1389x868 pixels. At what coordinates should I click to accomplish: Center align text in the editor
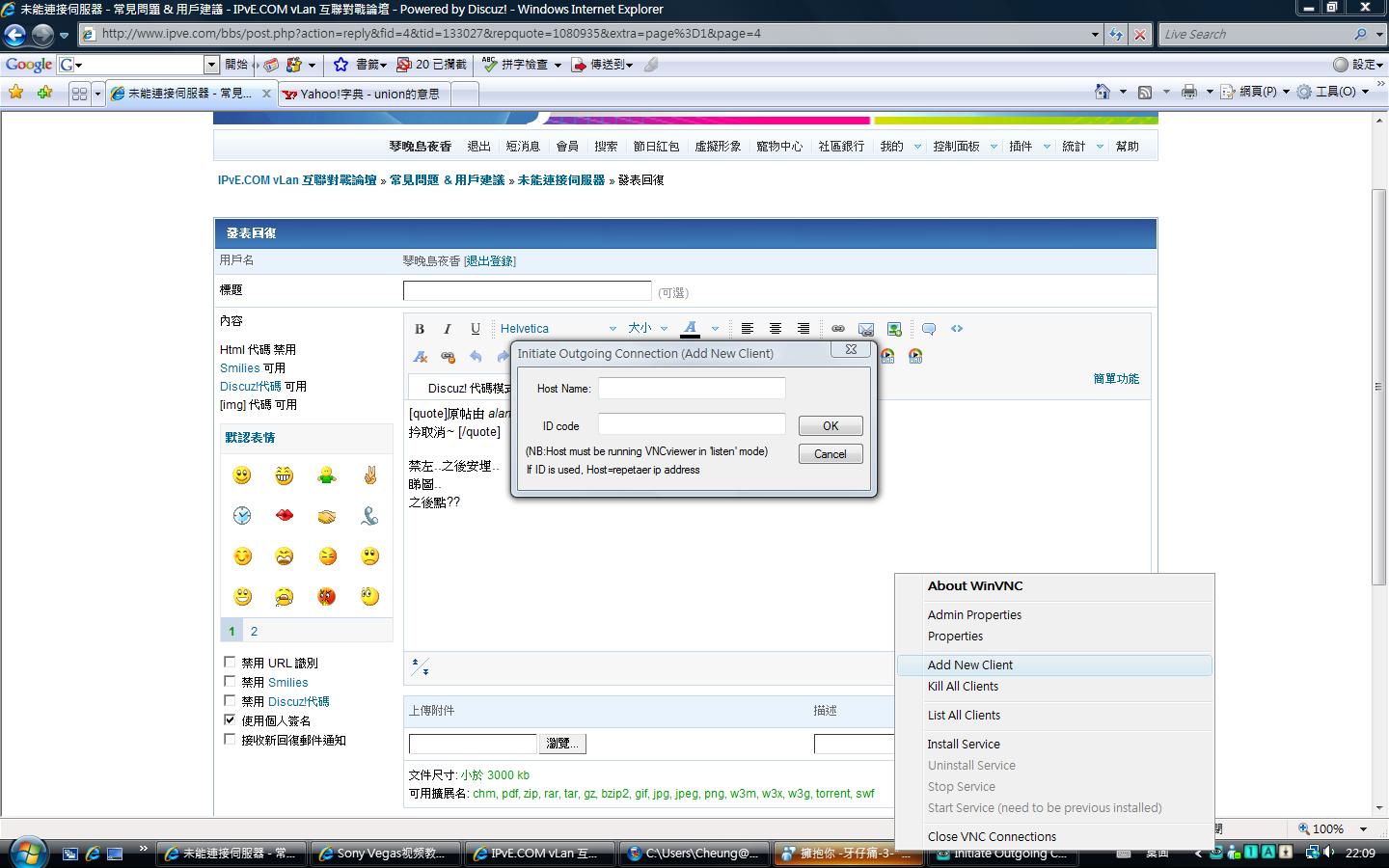coord(776,329)
